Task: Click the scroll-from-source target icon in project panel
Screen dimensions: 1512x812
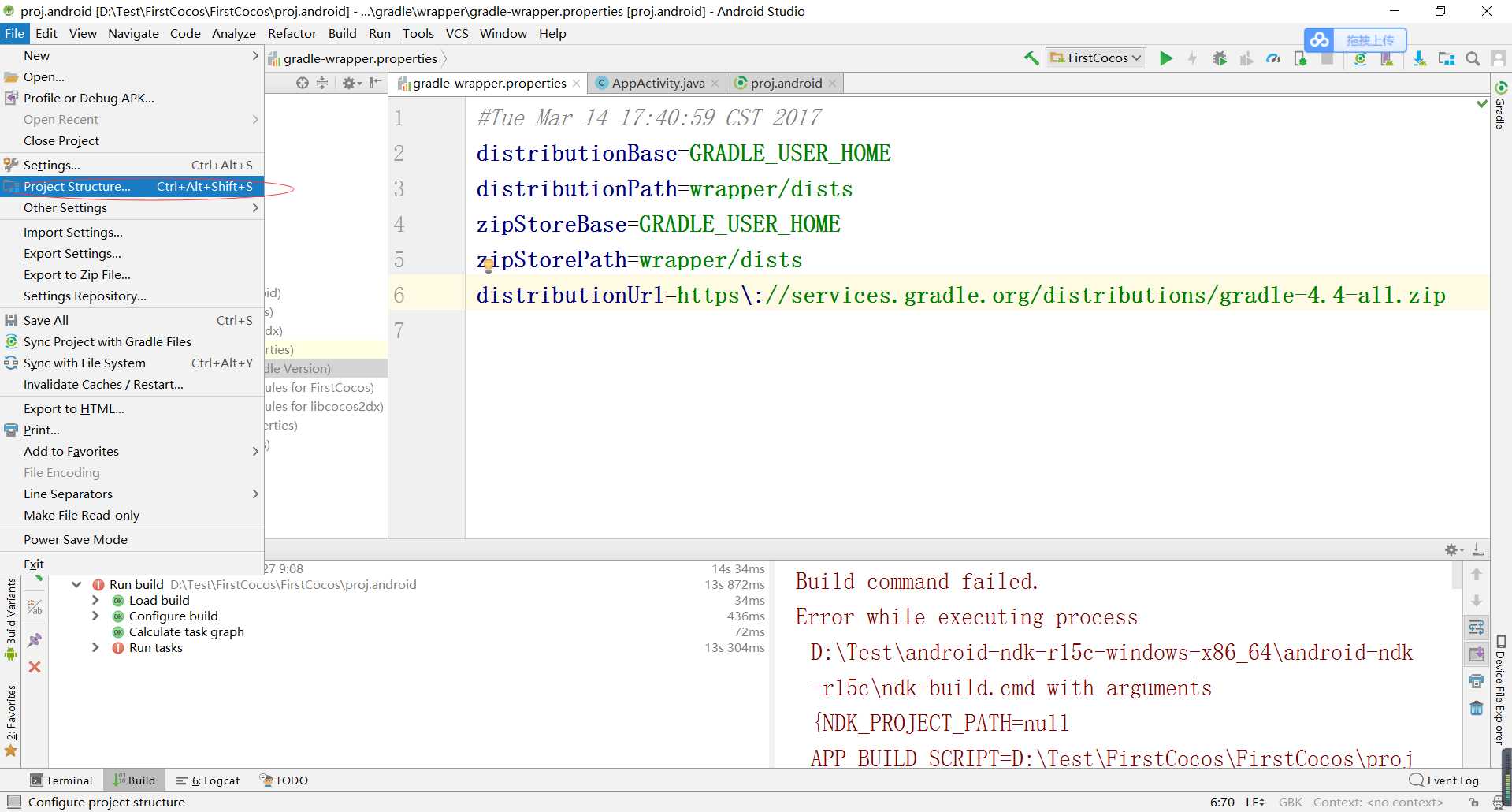Action: point(302,83)
